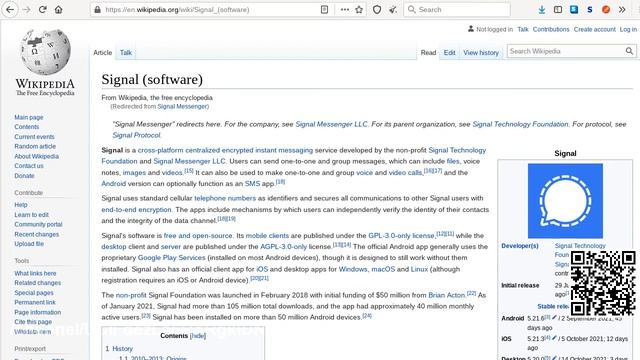Viewport: 640px width, 360px height.
Task: Bookmark this page with the star icon
Action: point(359,9)
